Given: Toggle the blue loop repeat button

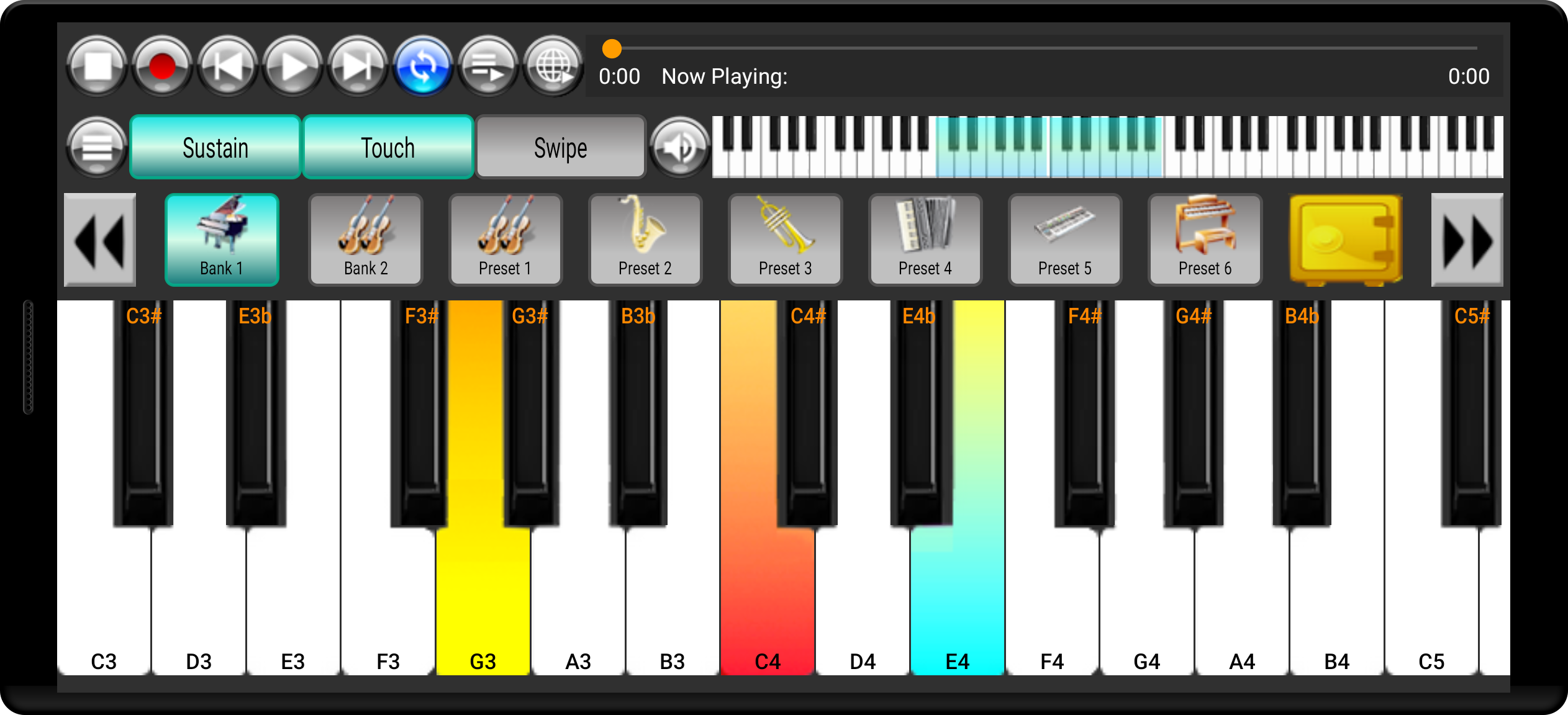Looking at the screenshot, I should pos(423,66).
